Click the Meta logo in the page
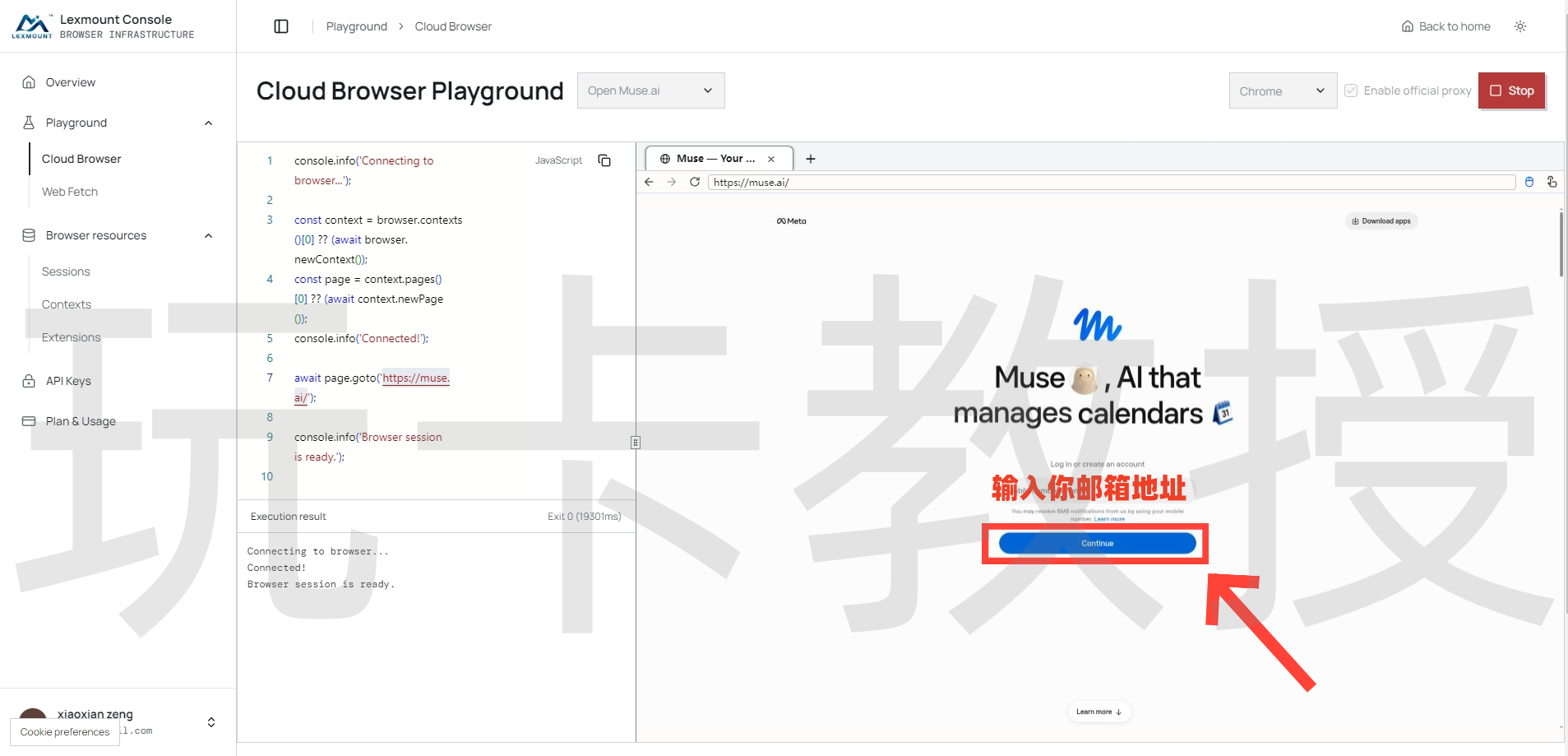Viewport: 1568px width, 756px height. click(791, 221)
